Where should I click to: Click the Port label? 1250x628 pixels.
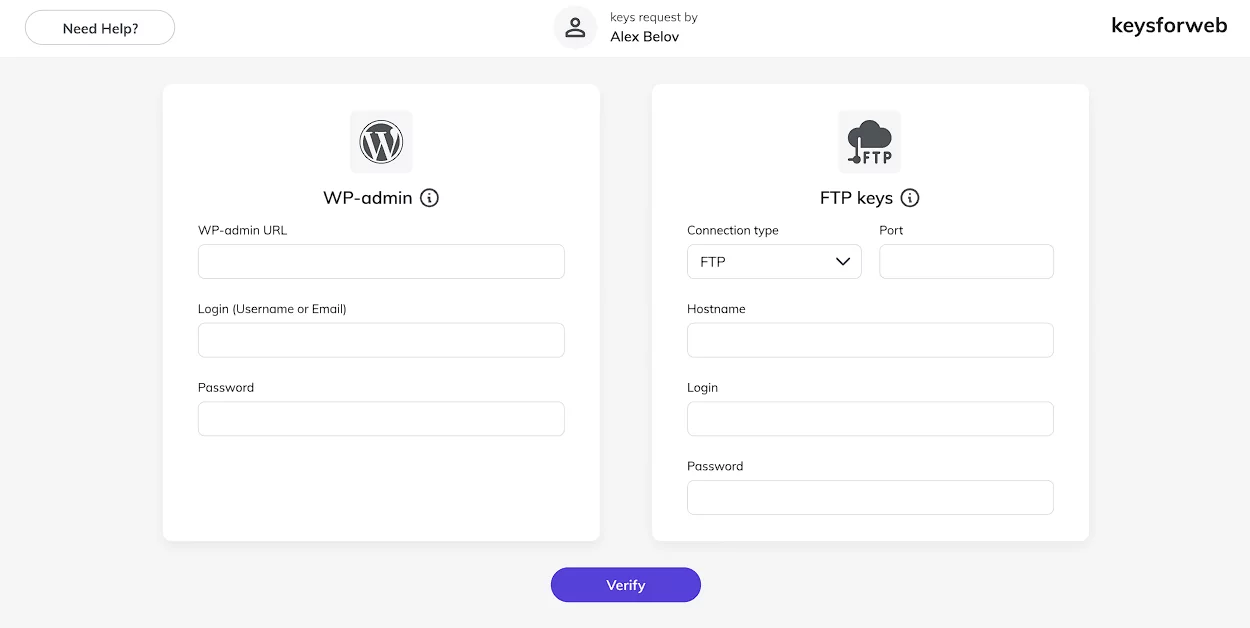[x=891, y=230]
